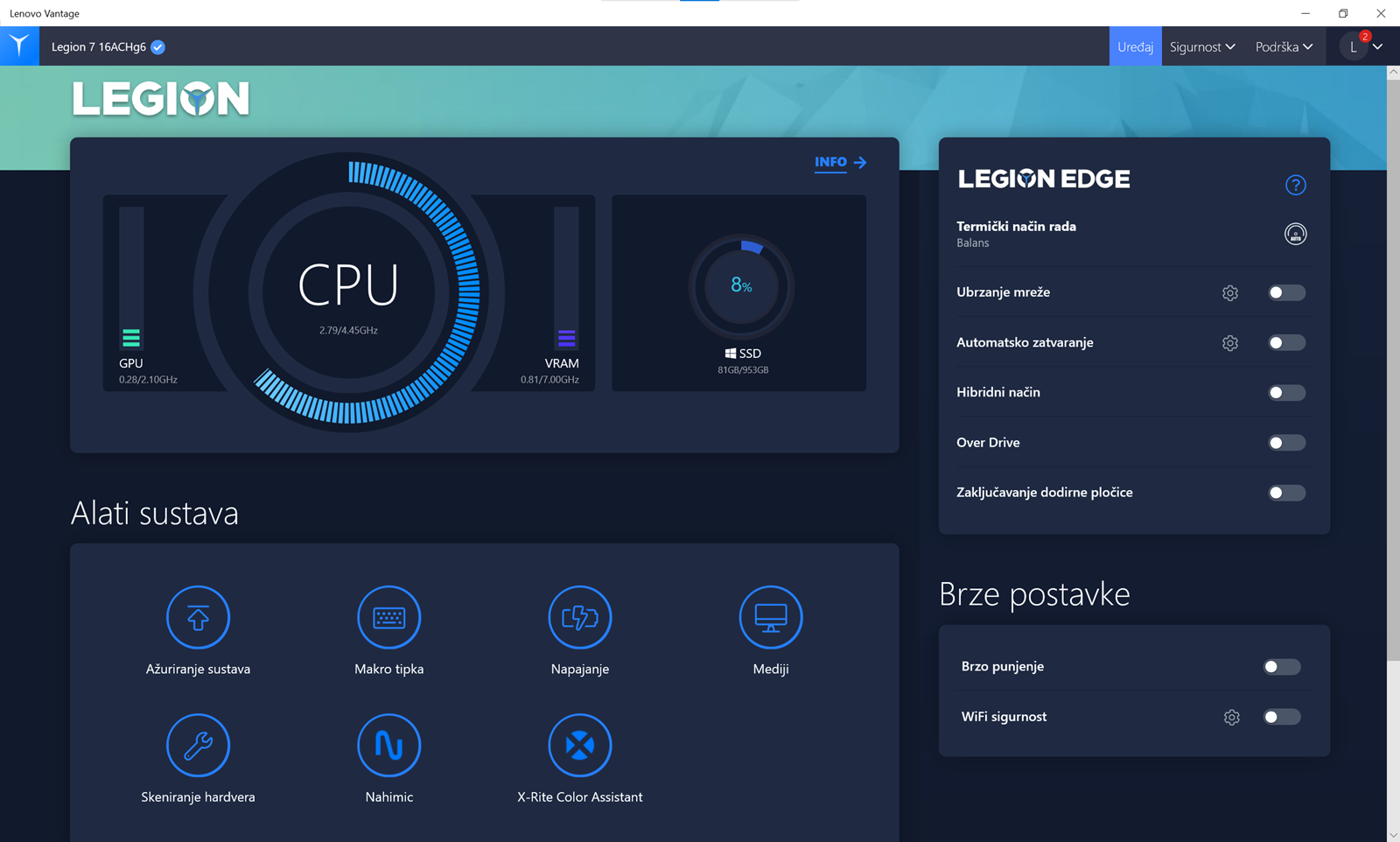Viewport: 1400px width, 842px height.
Task: Click the Hibridni način label
Action: point(998,392)
